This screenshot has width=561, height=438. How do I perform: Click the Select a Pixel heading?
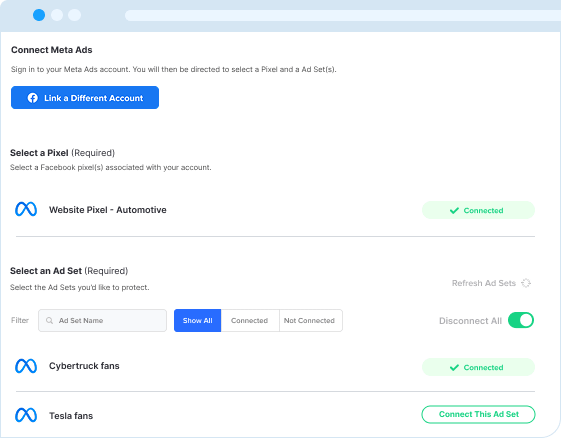coord(62,153)
